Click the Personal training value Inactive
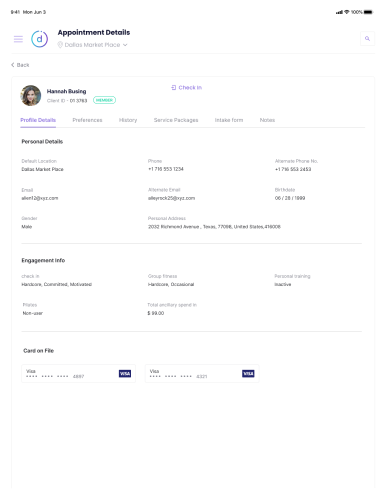386x490 pixels. point(283,284)
